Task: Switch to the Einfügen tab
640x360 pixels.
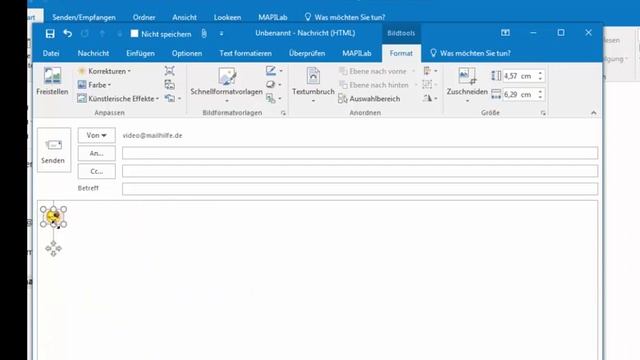Action: tap(140, 53)
